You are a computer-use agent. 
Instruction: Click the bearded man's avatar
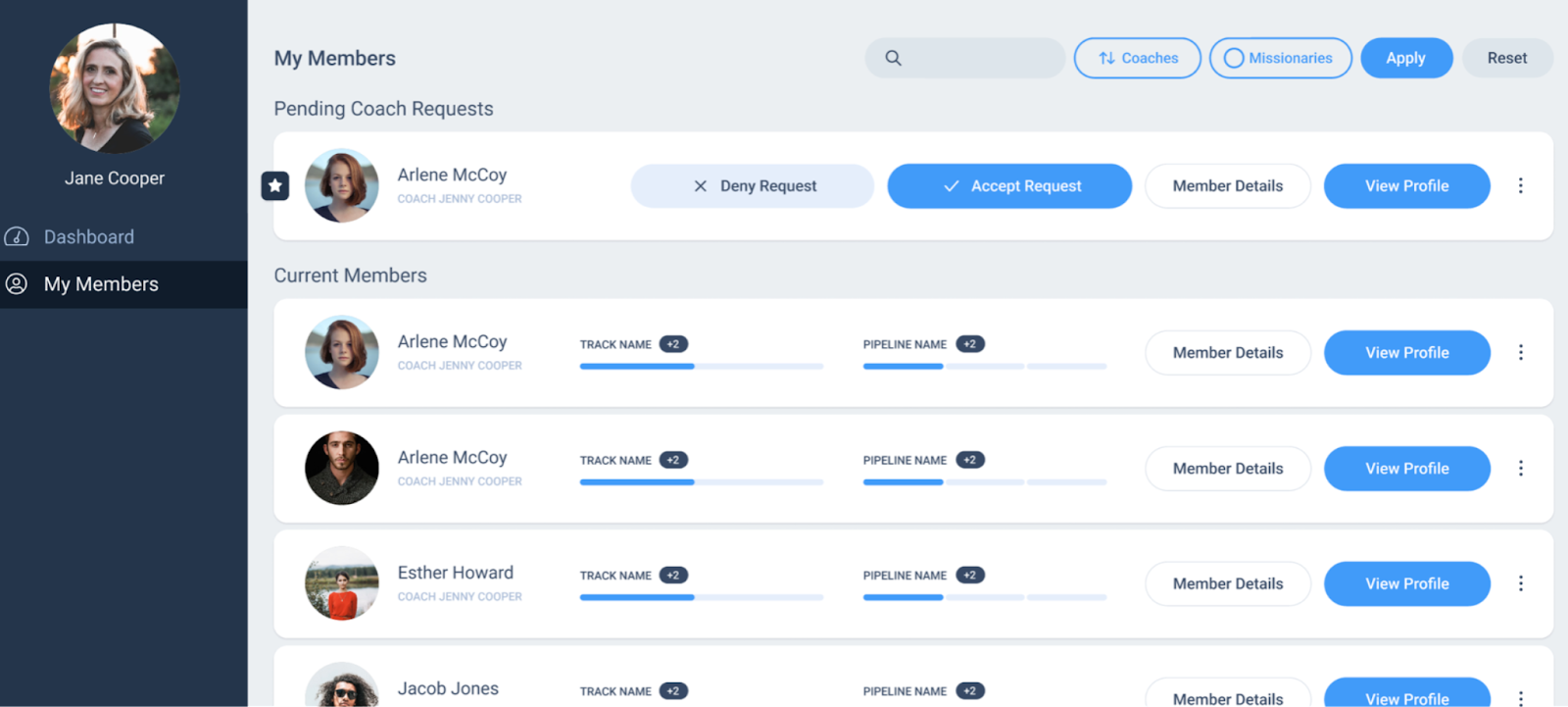342,468
